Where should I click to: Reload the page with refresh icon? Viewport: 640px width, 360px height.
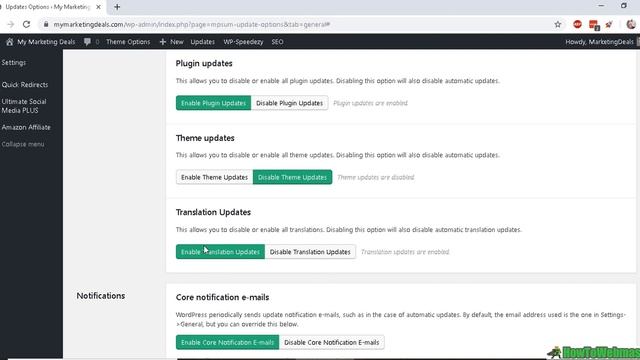(x=27, y=24)
